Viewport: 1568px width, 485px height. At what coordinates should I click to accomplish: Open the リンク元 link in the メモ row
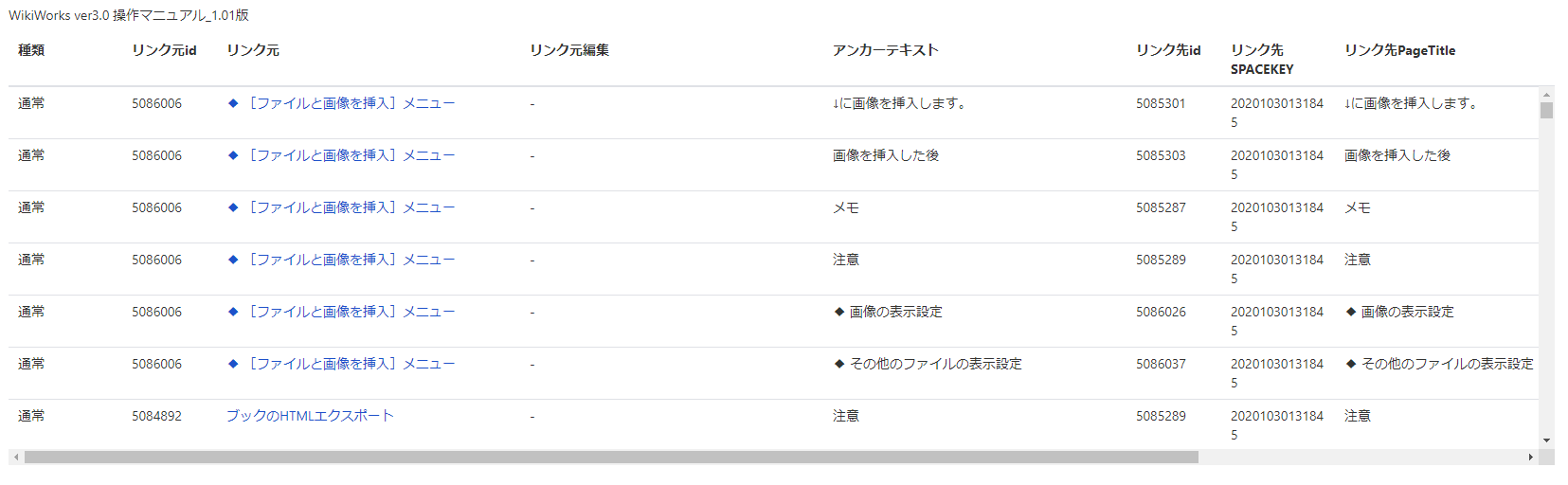point(341,207)
